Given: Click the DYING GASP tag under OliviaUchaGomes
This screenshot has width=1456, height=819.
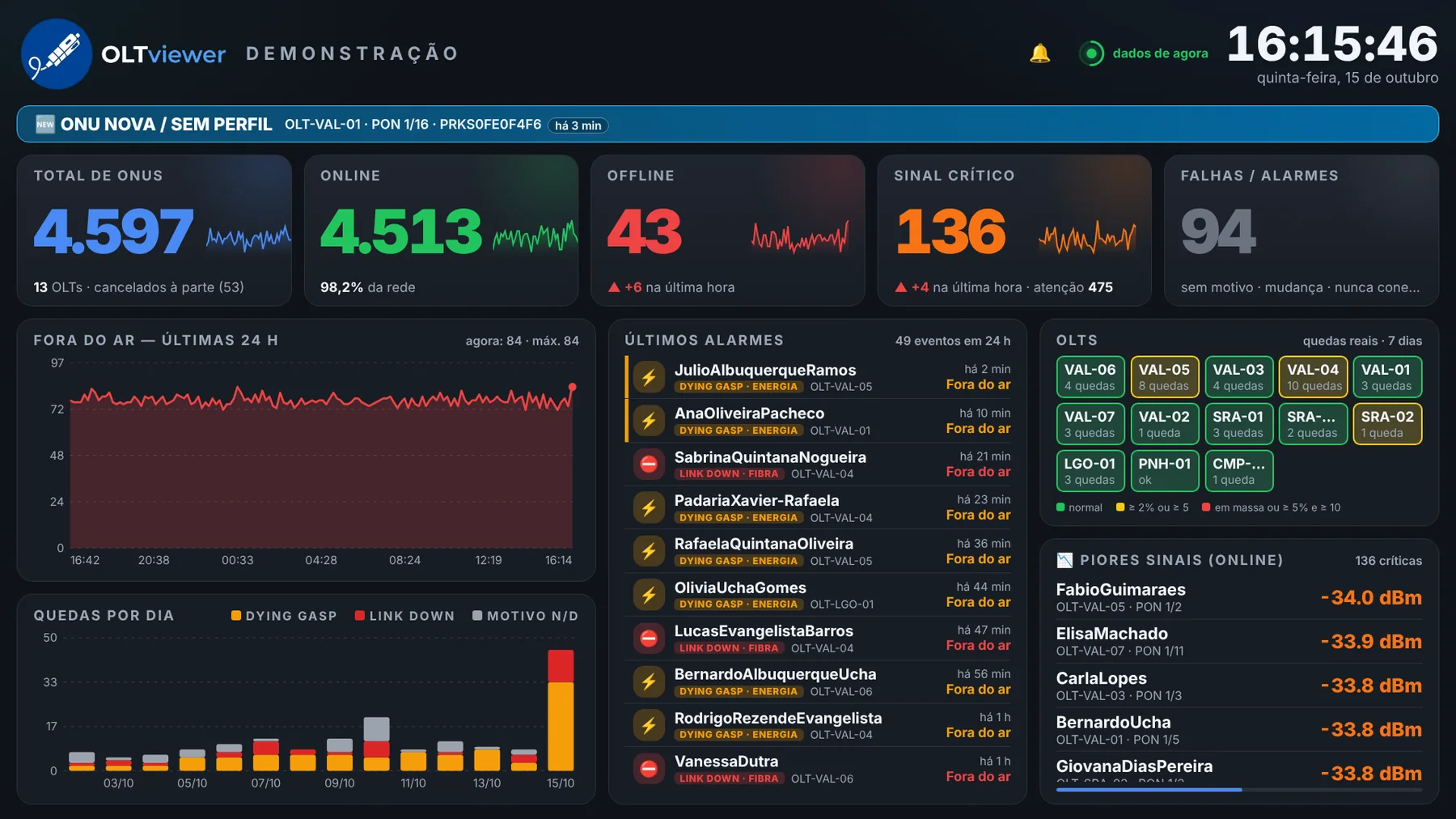Looking at the screenshot, I should (739, 604).
